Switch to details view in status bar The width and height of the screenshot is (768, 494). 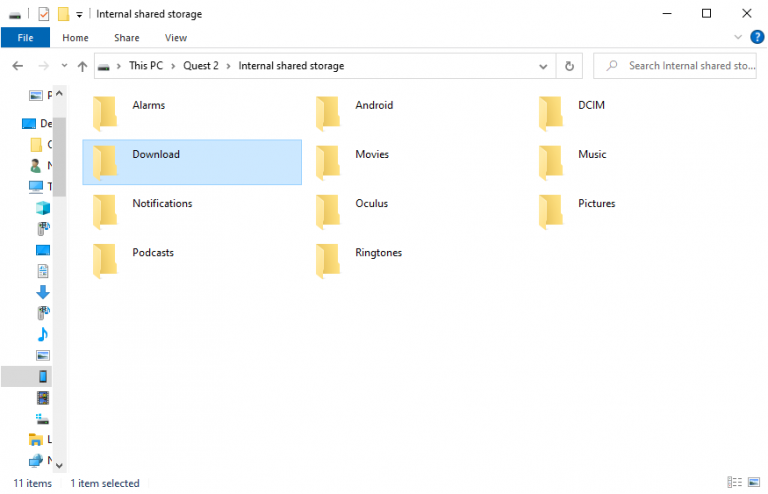tap(735, 483)
